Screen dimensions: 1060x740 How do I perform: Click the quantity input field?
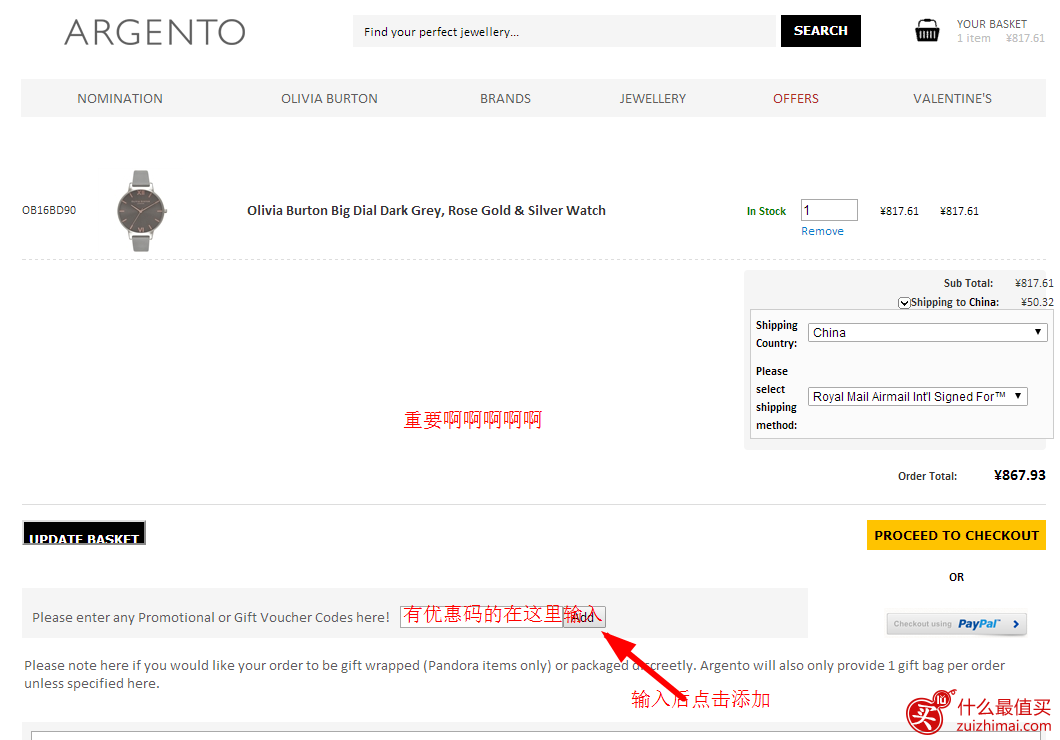(829, 210)
